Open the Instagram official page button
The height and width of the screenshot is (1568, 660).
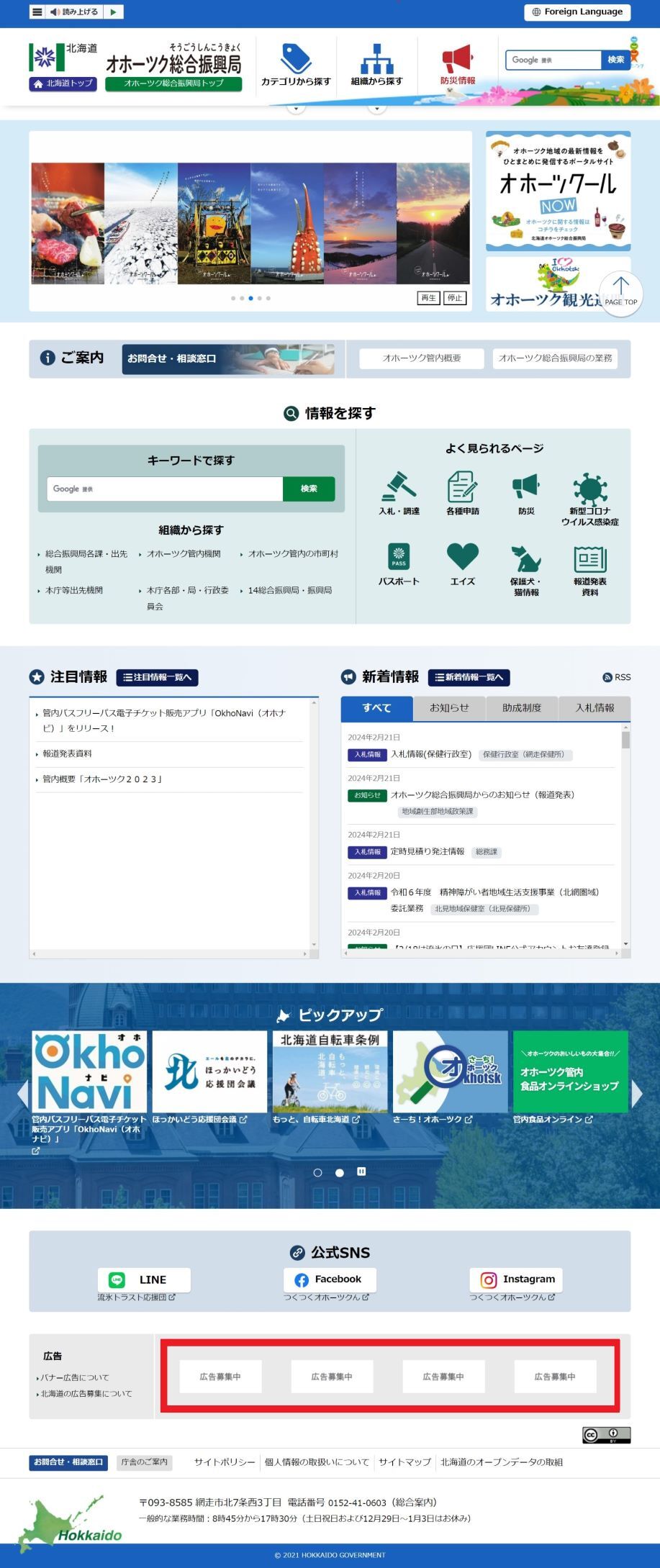pos(516,1279)
